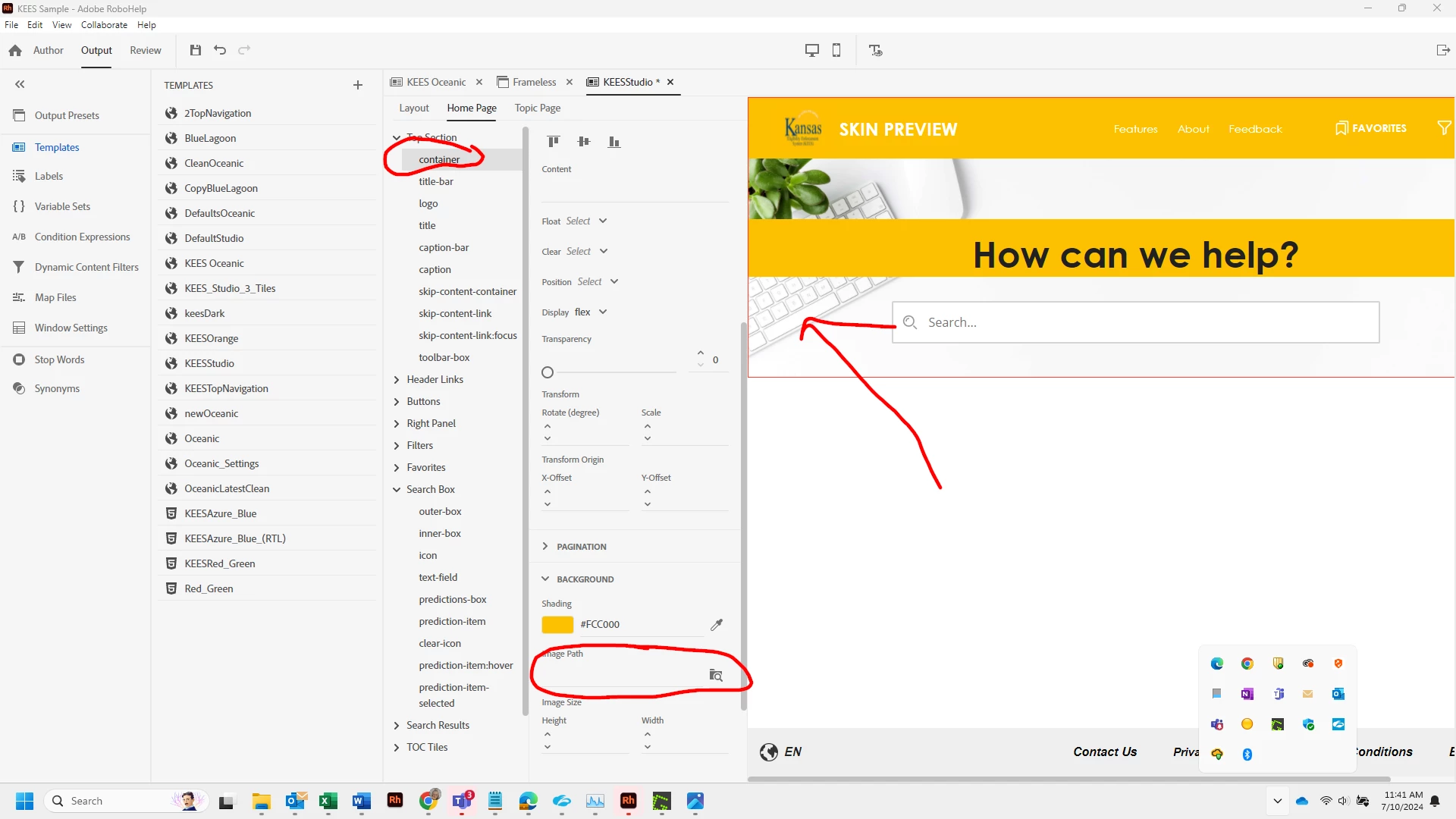Viewport: 1456px width, 819px height.
Task: Expand the Header Links tree section
Action: coord(397,379)
